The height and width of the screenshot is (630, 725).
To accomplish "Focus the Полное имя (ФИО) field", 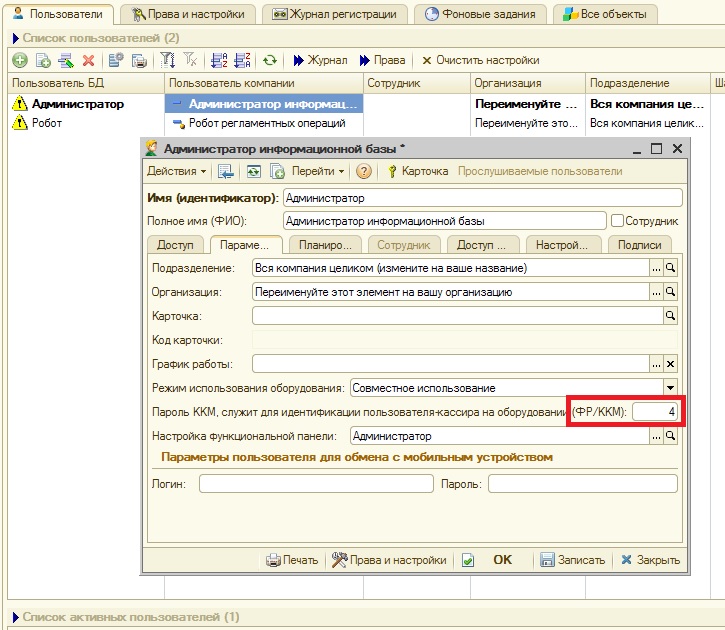I will pos(444,221).
